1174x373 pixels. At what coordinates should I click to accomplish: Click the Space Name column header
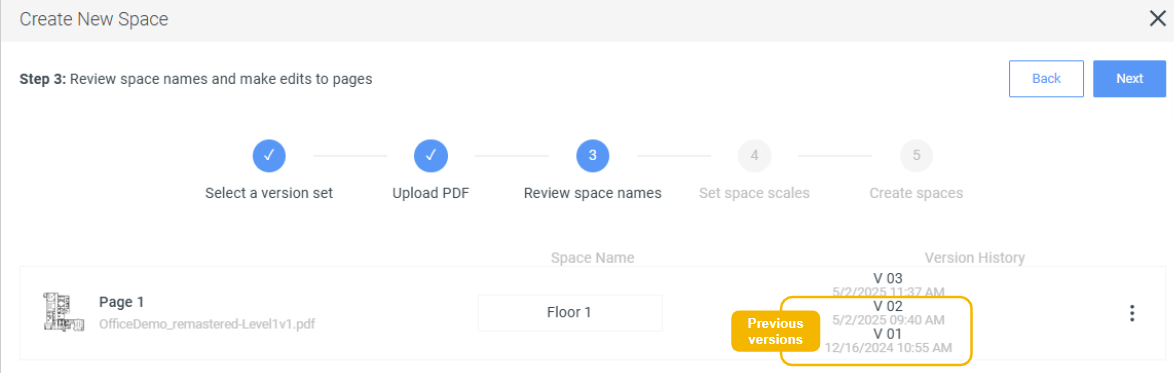(x=592, y=258)
